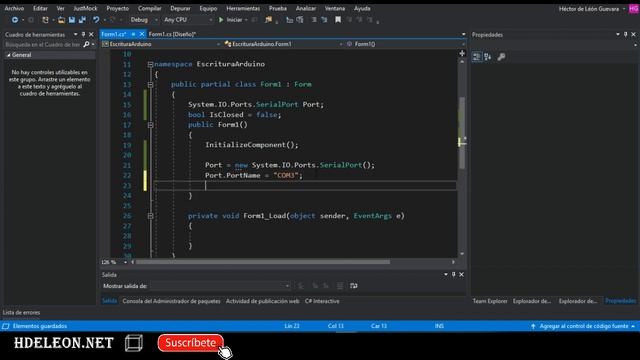Switch to C# Interactive tab
Screen dimensions: 640x360
click(x=322, y=301)
